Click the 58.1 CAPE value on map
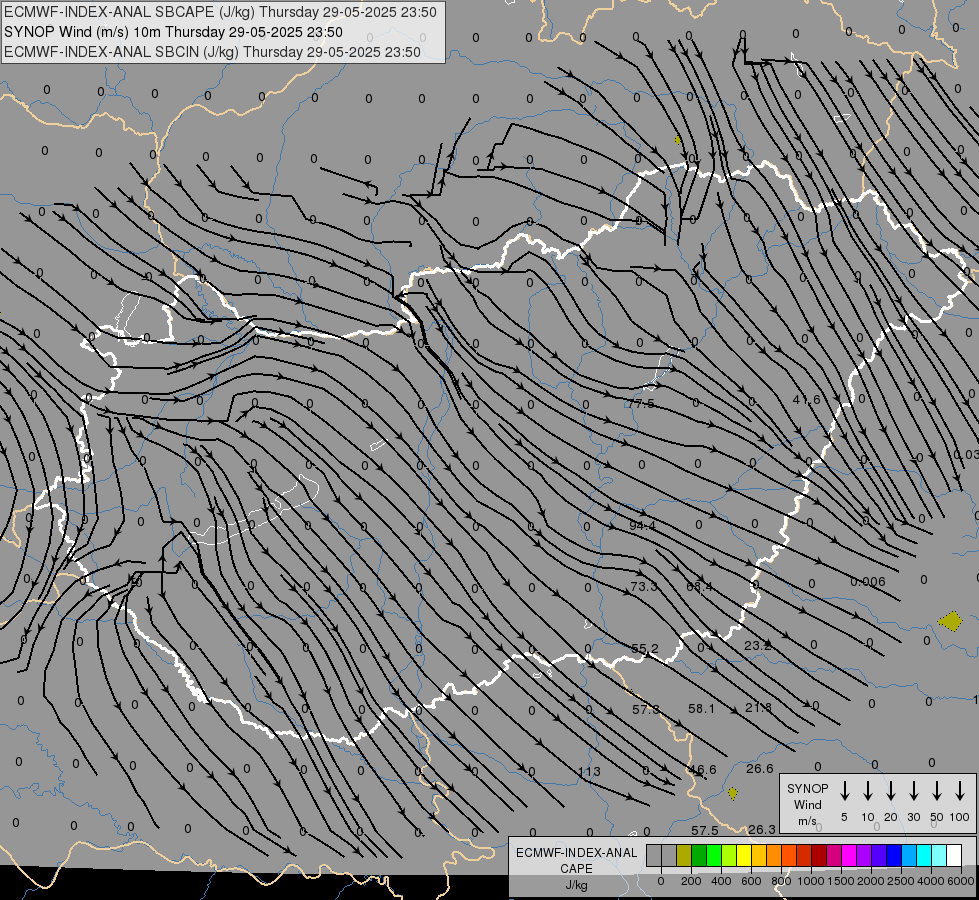This screenshot has width=979, height=900. click(x=701, y=708)
